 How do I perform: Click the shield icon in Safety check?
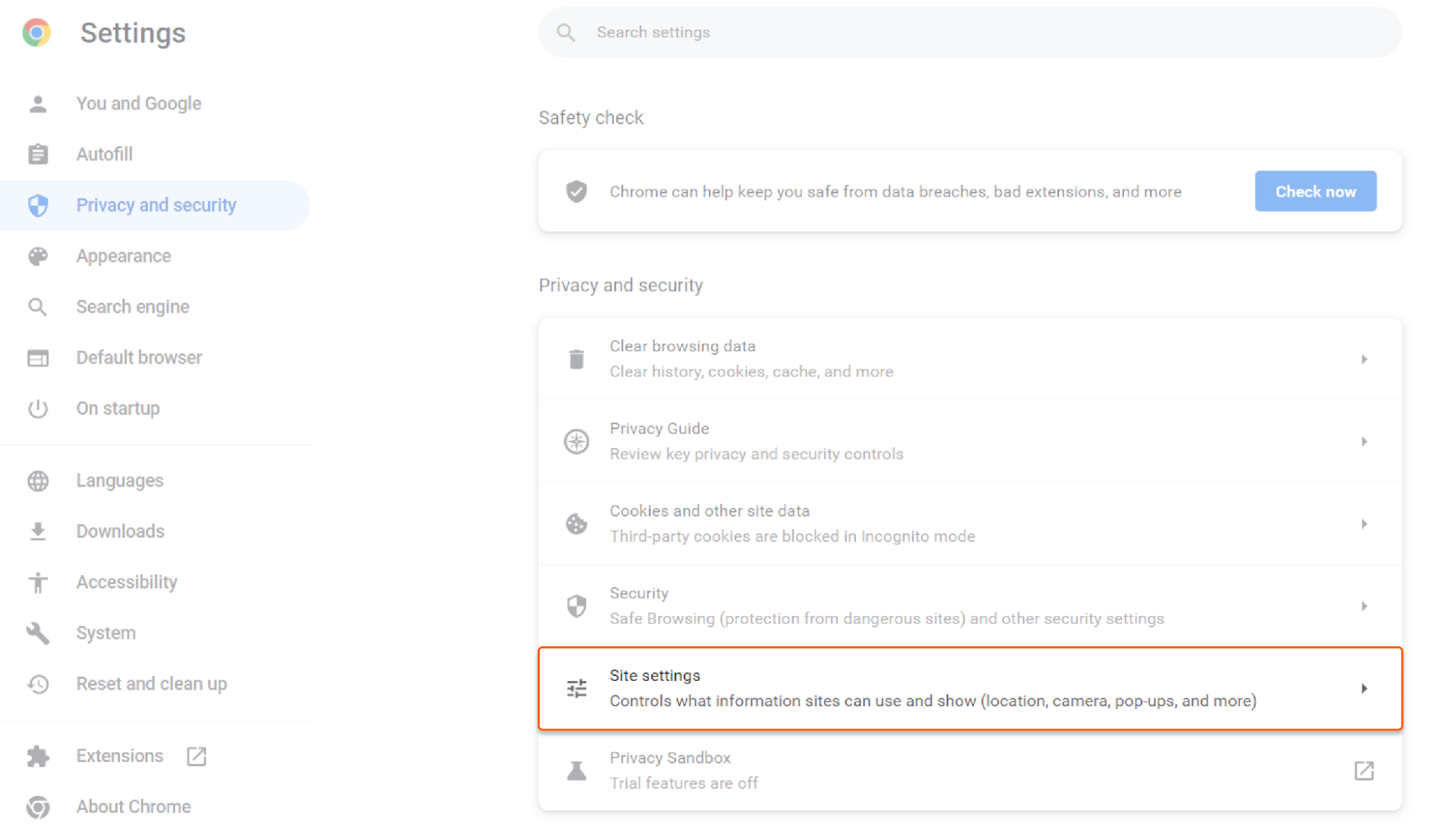(x=576, y=192)
